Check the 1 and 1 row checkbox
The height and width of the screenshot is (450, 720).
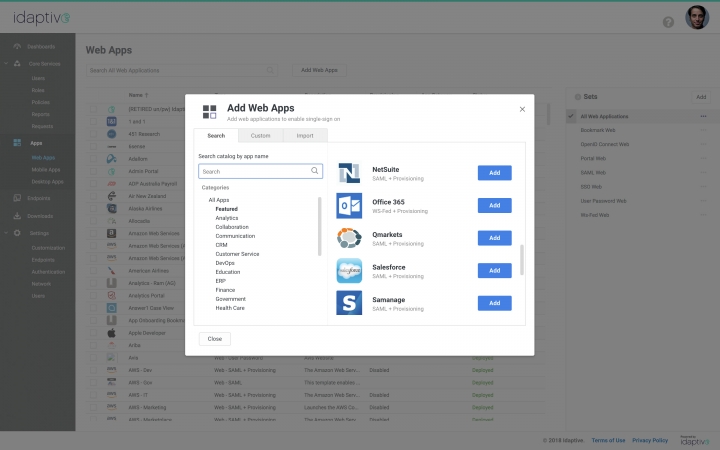point(93,122)
